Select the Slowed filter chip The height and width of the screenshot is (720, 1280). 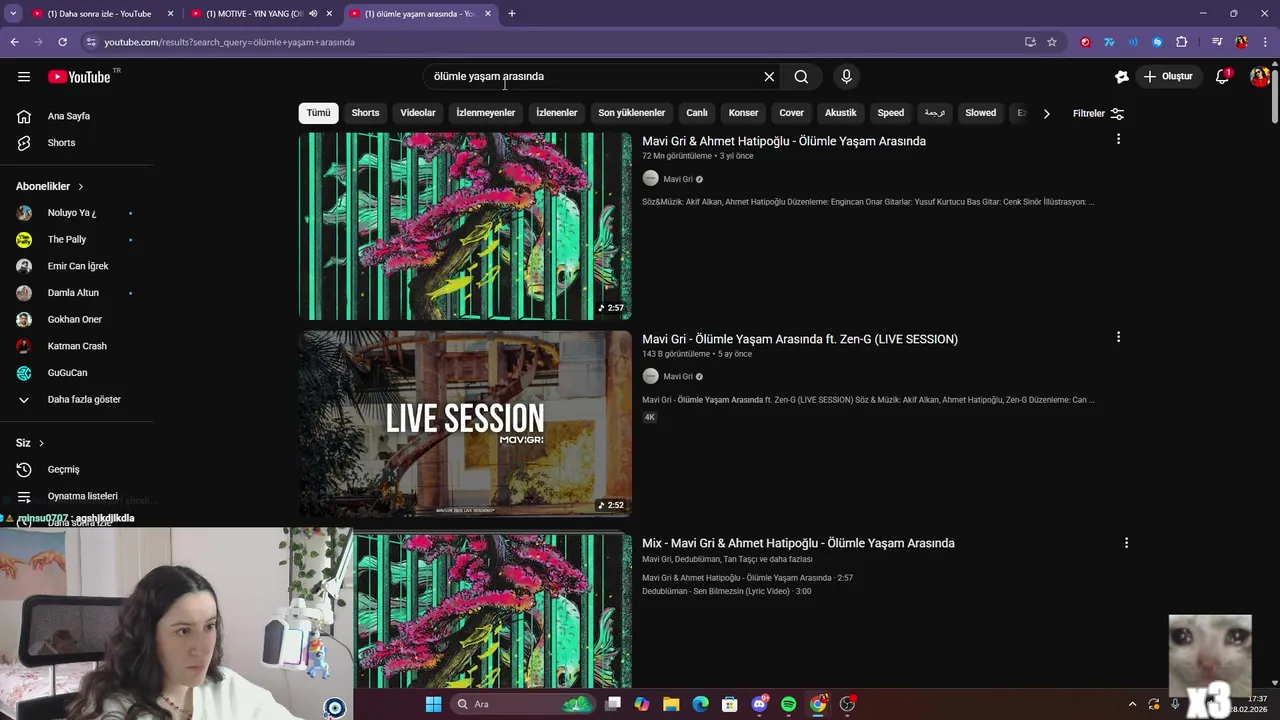(x=980, y=113)
